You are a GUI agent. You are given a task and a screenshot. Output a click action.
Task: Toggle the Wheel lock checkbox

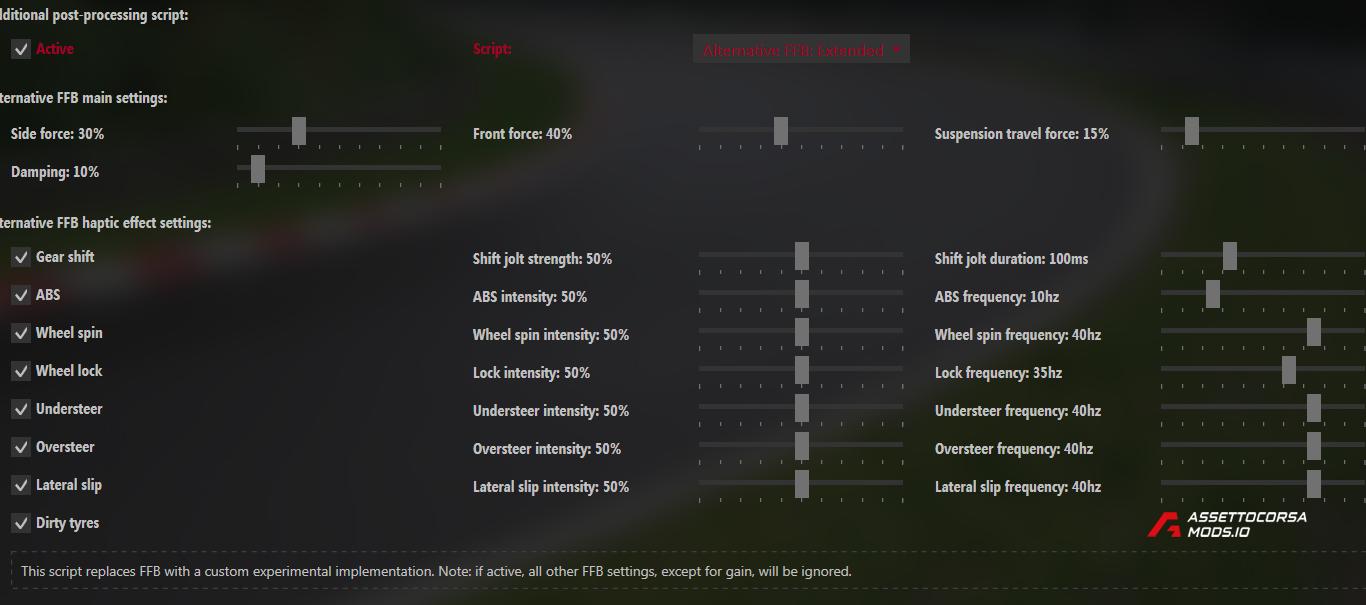point(21,371)
